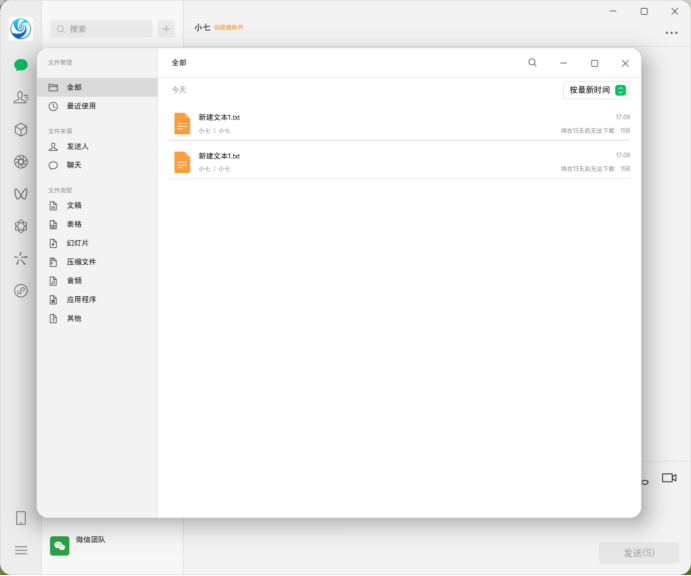Click the first 新建文本1.txt file icon
Image resolution: width=691 pixels, height=576 pixels.
[x=182, y=123]
